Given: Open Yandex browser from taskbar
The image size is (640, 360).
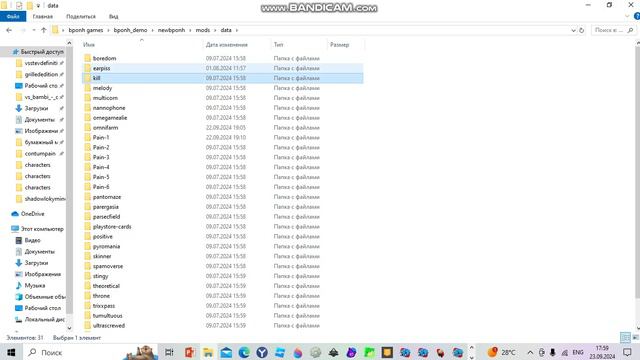Looking at the screenshot, I should (x=262, y=352).
